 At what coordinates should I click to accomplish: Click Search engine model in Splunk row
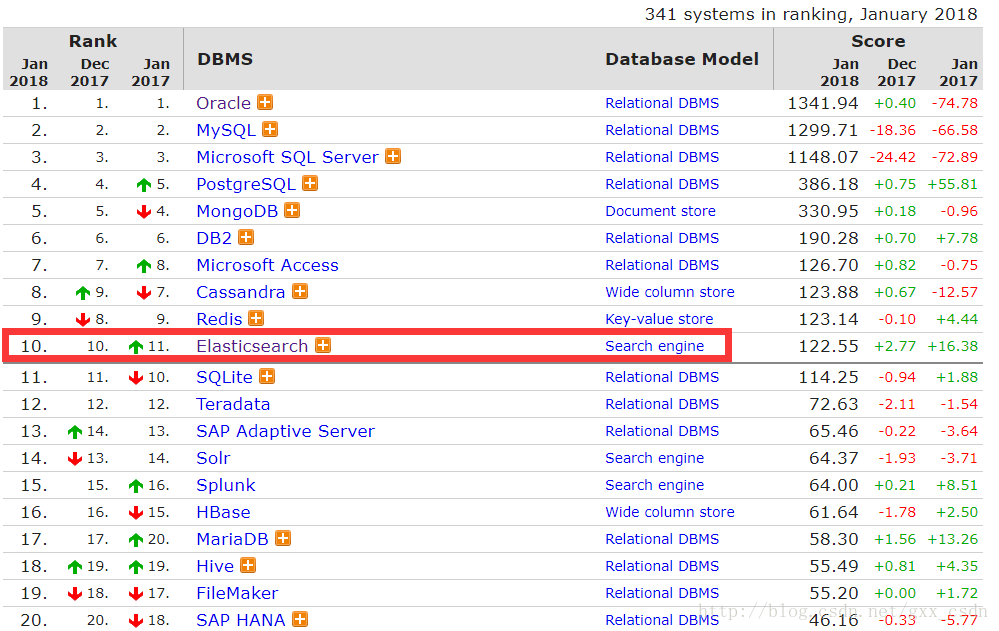(654, 485)
